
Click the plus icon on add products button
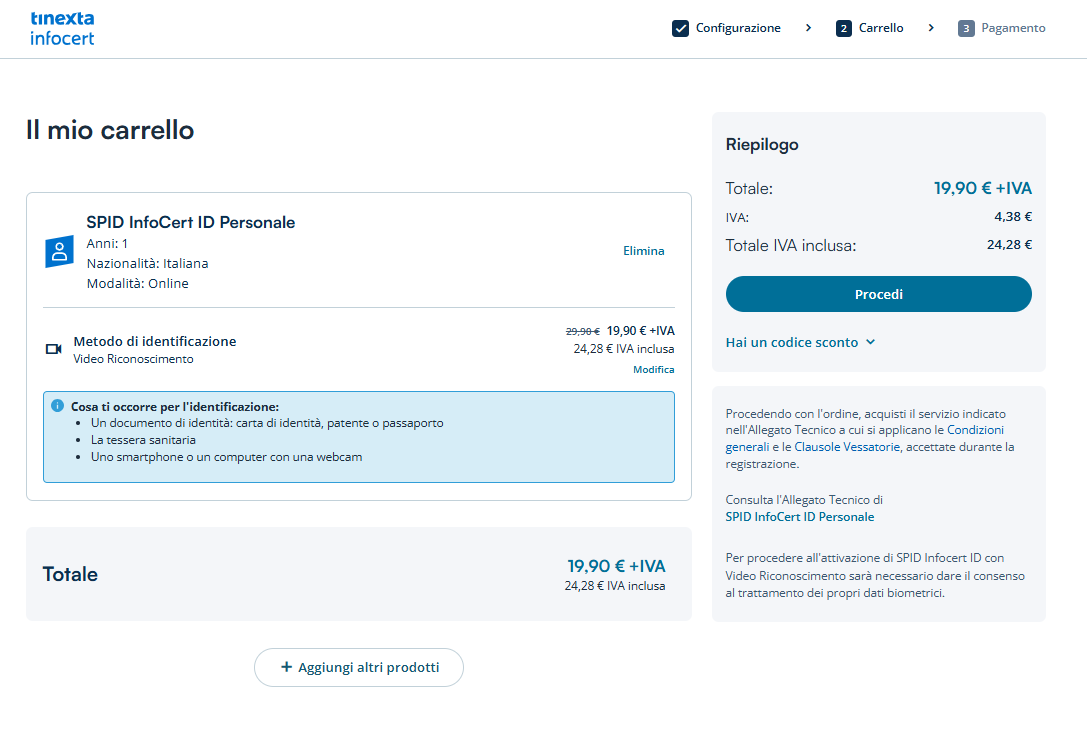pyautogui.click(x=286, y=667)
